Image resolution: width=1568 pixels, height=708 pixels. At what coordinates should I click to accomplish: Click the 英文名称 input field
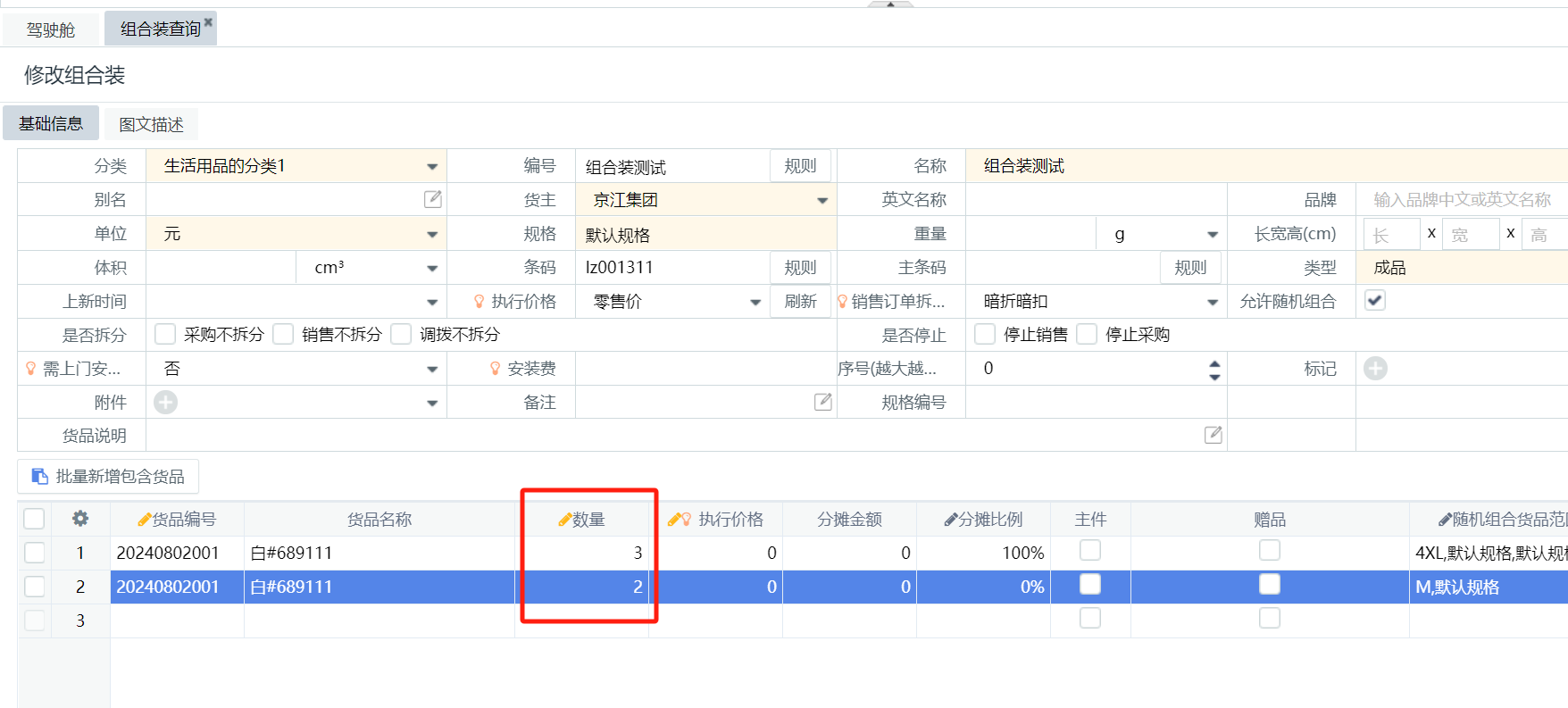[x=1096, y=200]
